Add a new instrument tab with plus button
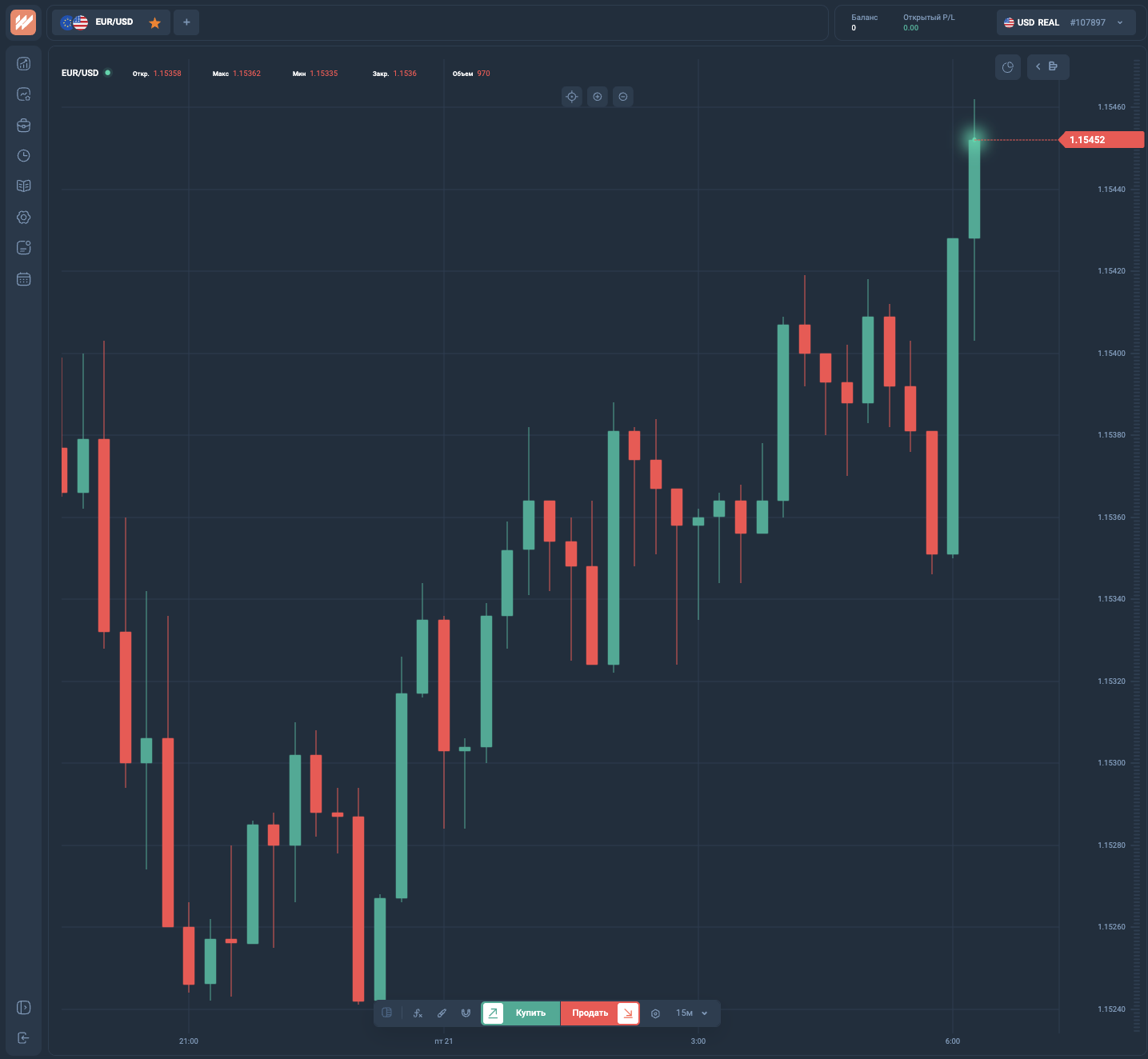The height and width of the screenshot is (1059, 1148). pos(186,22)
